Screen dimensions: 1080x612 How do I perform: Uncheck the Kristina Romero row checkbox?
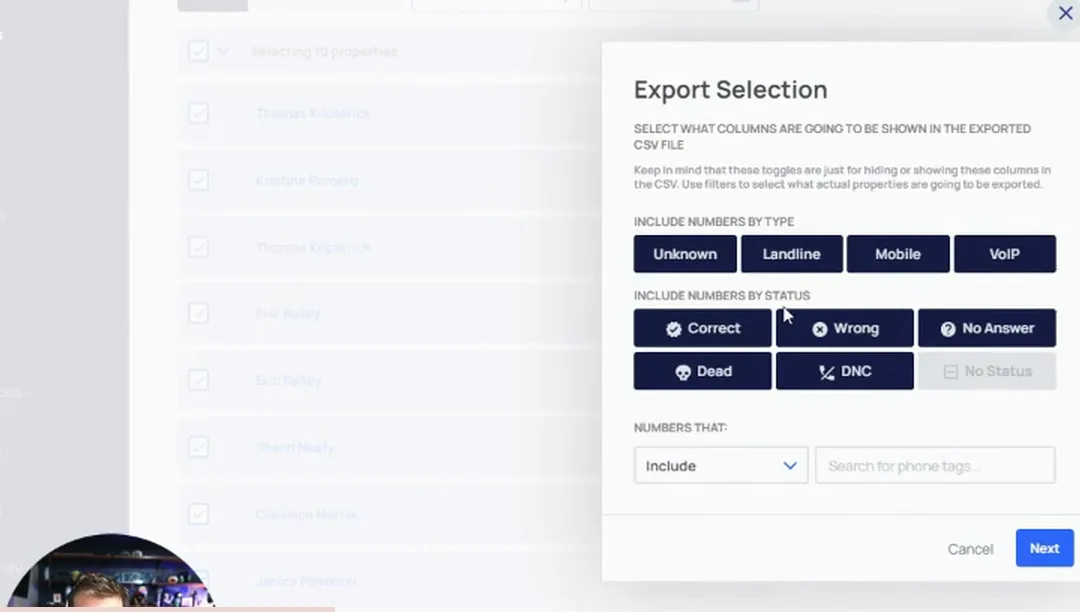pyautogui.click(x=198, y=180)
